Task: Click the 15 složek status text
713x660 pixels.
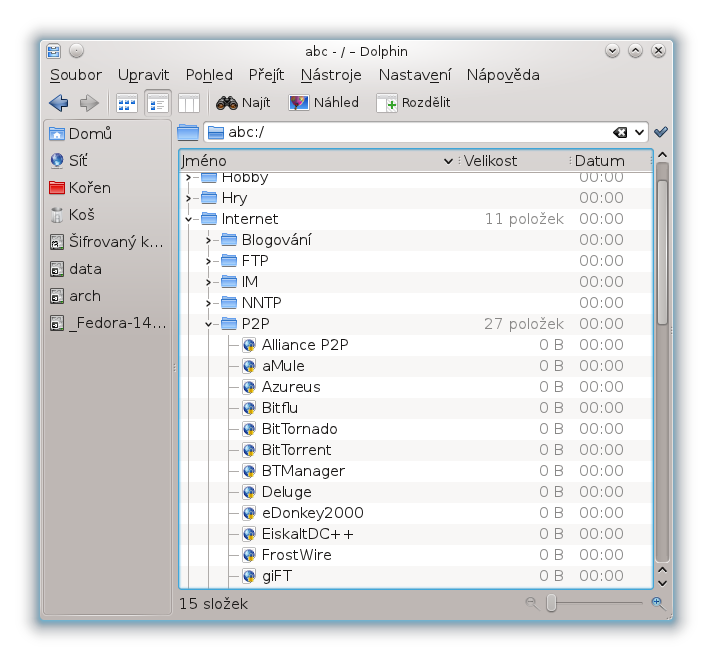Action: (214, 604)
